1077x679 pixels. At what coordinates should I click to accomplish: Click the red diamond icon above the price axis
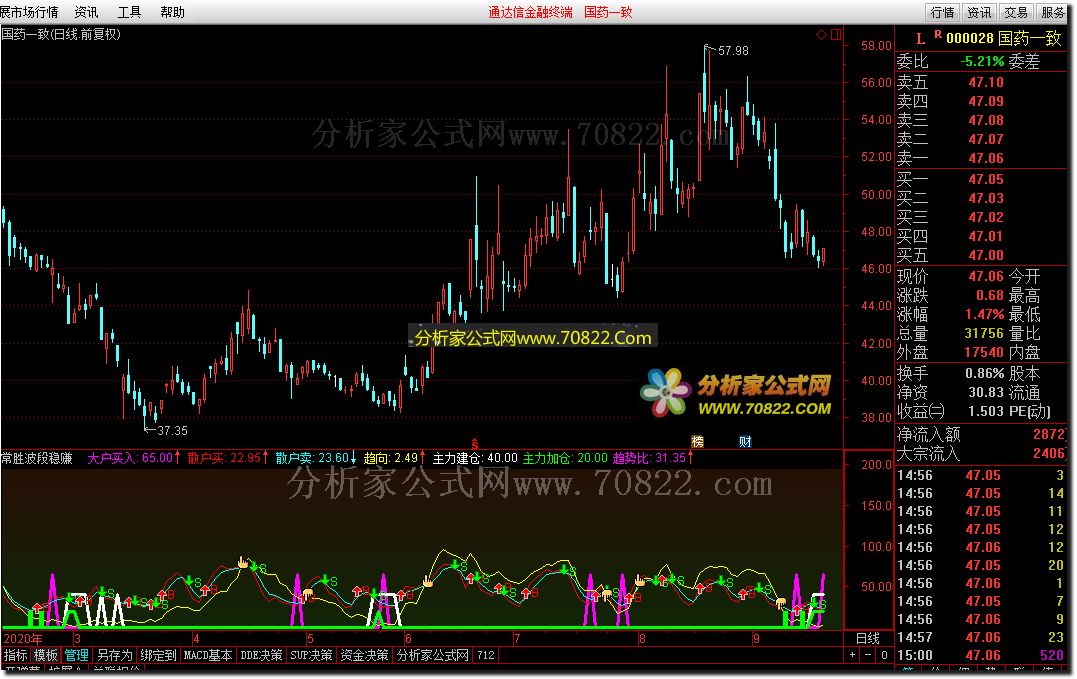click(x=821, y=34)
